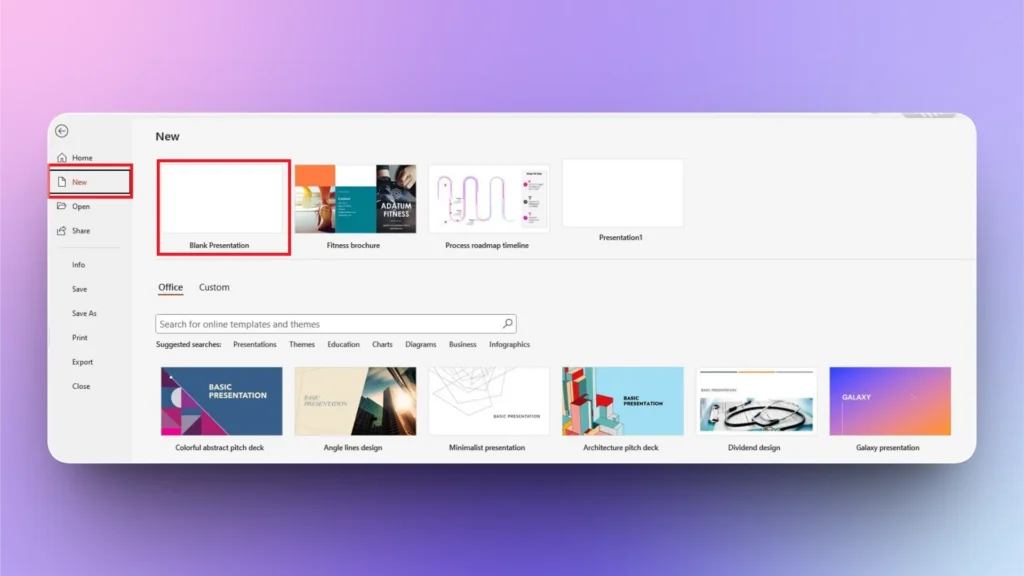
Task: Click the Presentations suggested search link
Action: click(255, 344)
